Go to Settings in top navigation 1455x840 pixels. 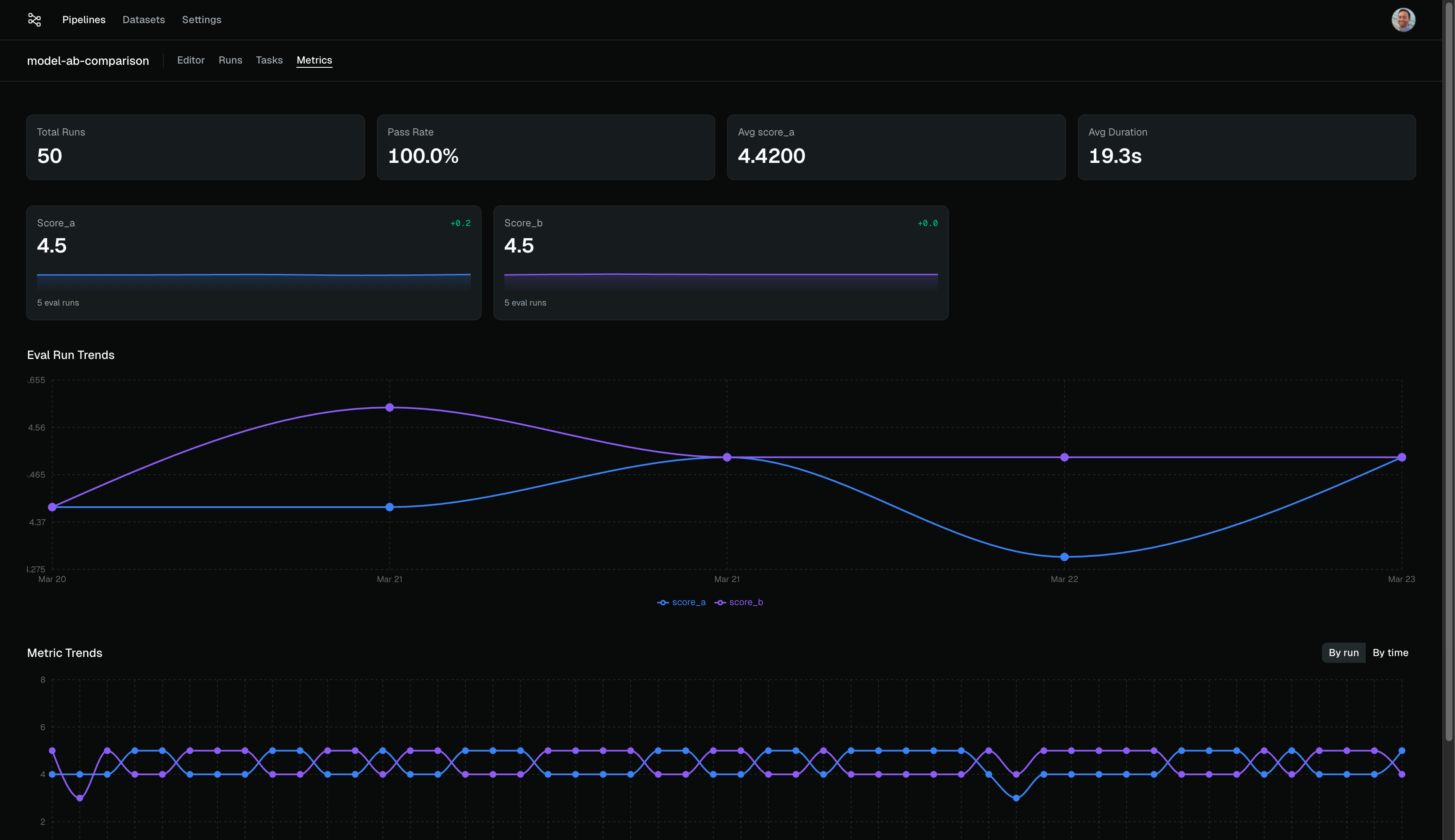tap(201, 20)
